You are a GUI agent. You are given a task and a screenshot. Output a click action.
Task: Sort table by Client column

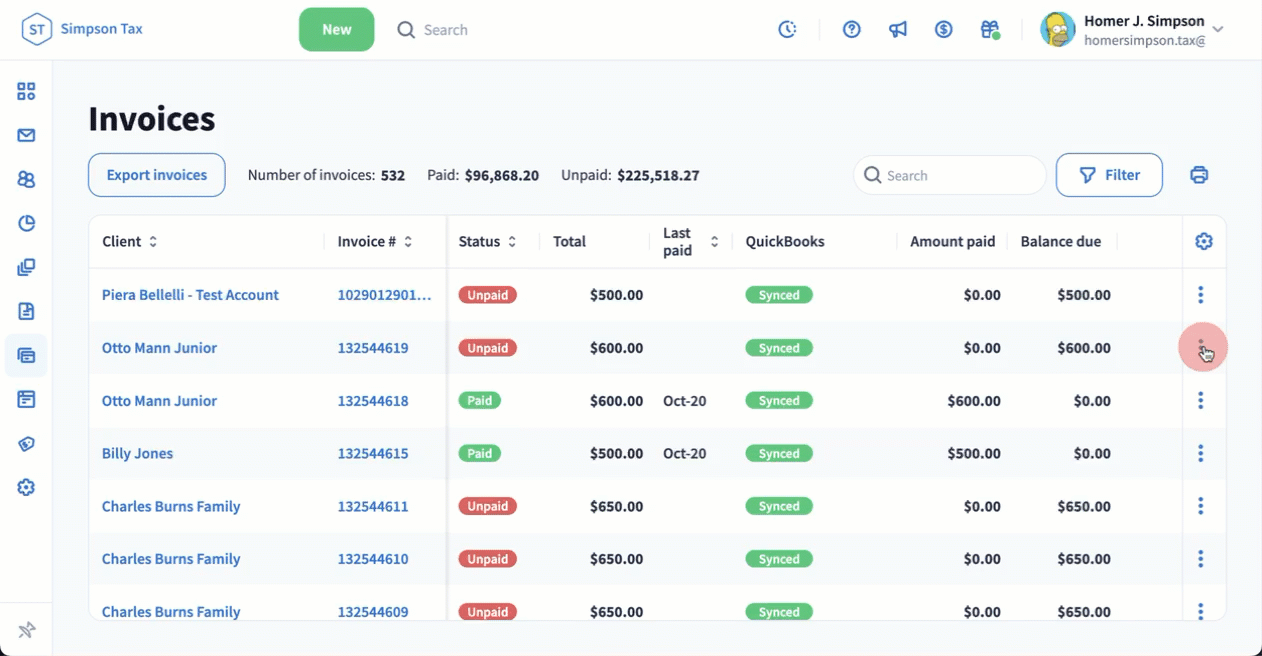point(153,242)
